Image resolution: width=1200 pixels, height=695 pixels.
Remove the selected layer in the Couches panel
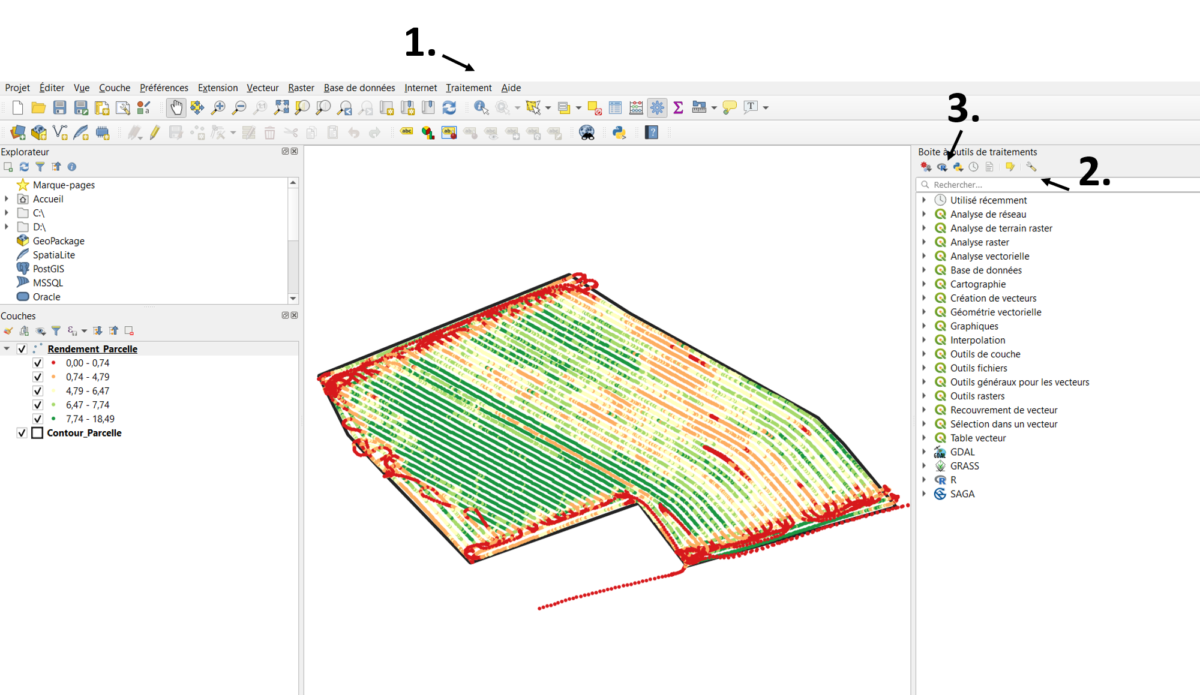click(129, 330)
